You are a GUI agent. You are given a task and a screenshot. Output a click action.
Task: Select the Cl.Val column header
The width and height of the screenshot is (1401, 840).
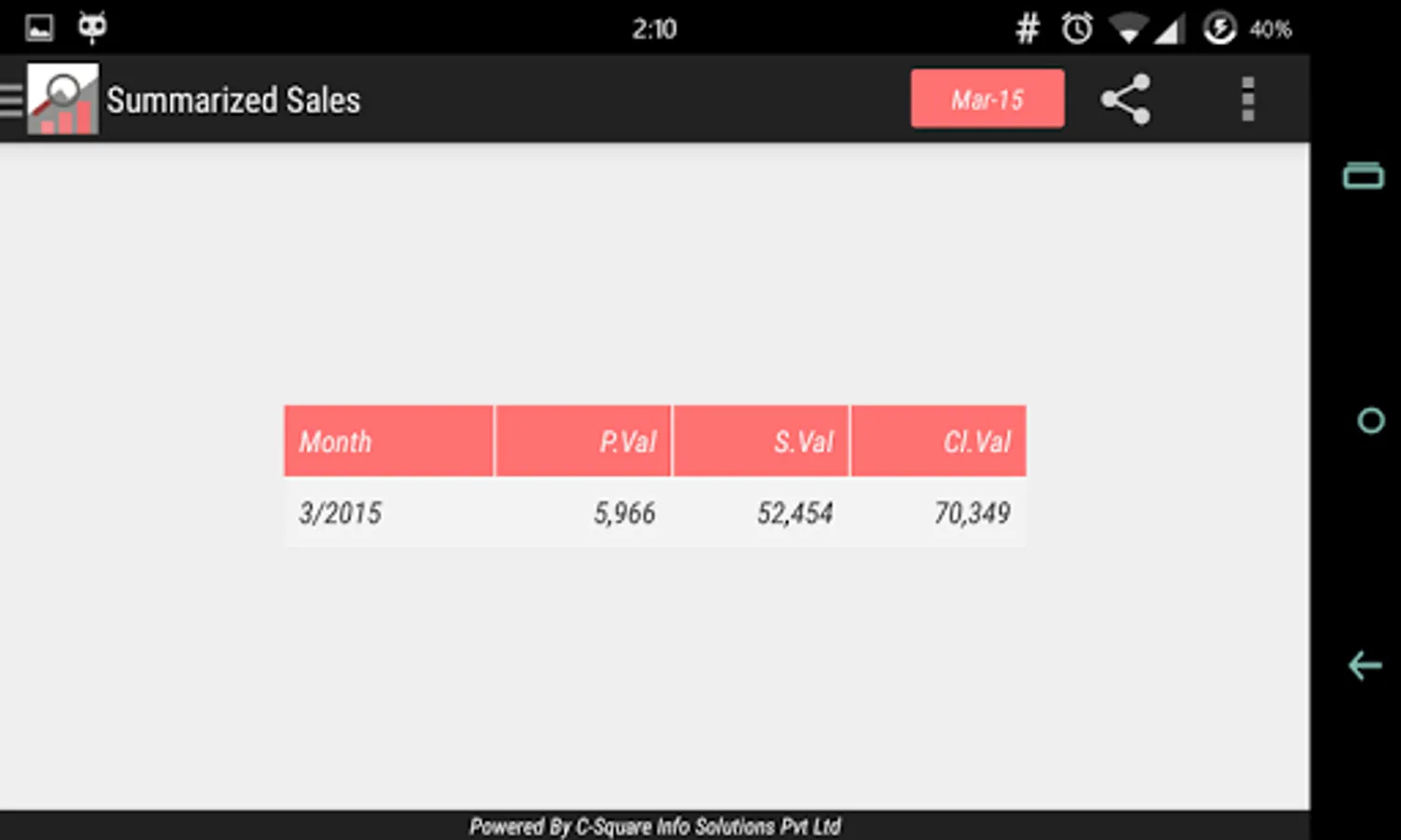[938, 441]
